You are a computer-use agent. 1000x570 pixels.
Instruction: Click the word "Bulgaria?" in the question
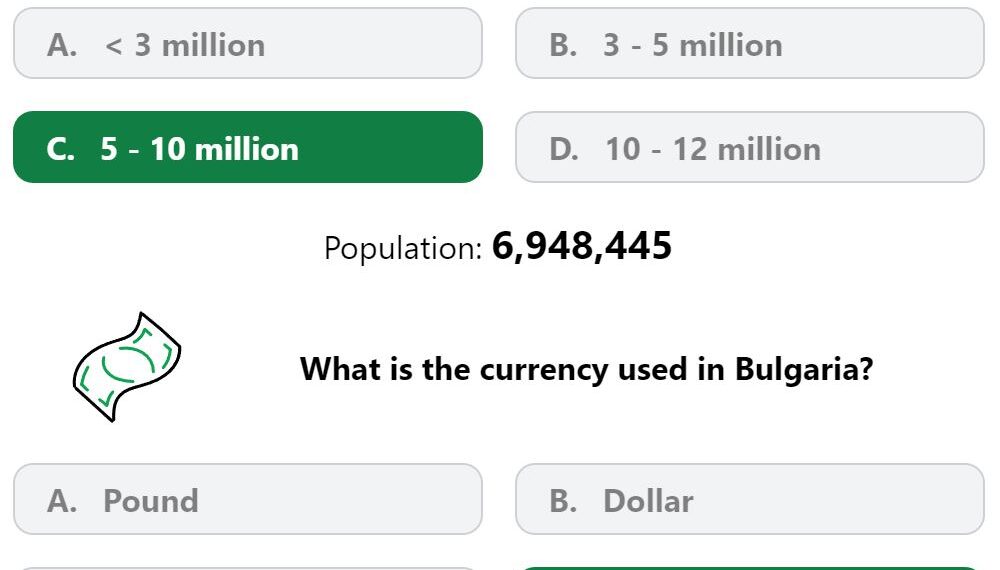(804, 369)
